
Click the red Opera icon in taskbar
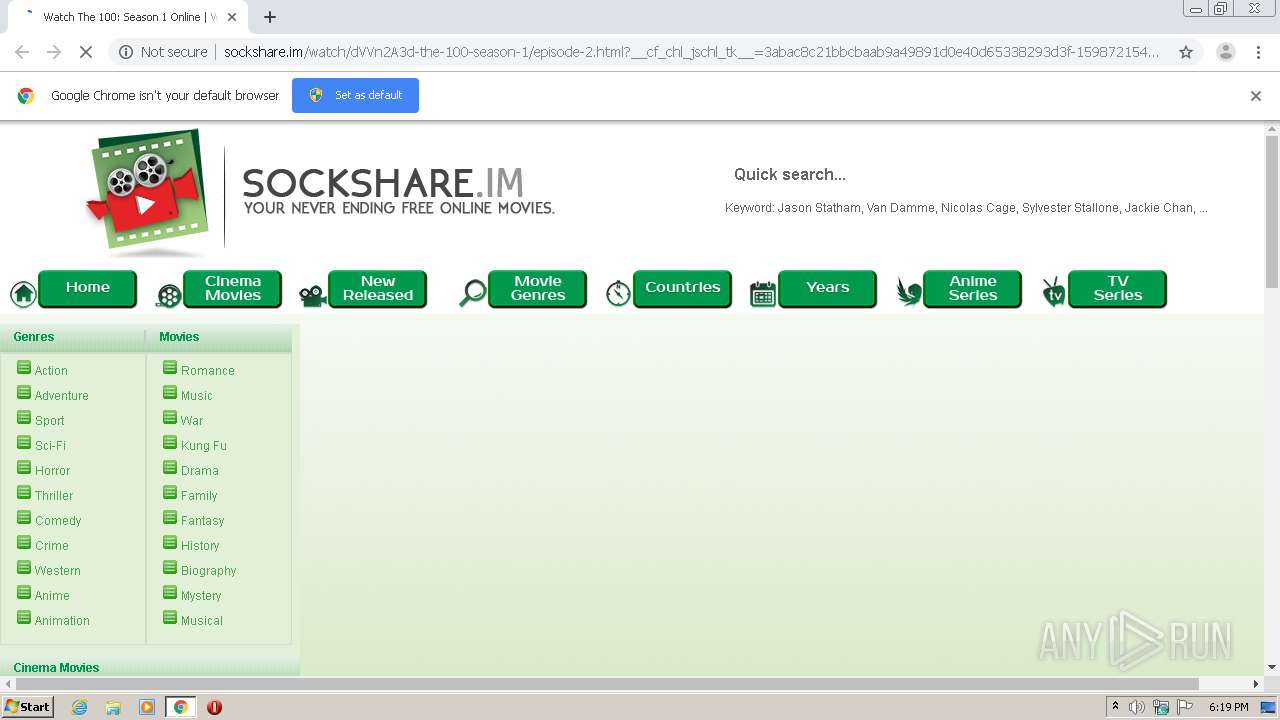(214, 707)
